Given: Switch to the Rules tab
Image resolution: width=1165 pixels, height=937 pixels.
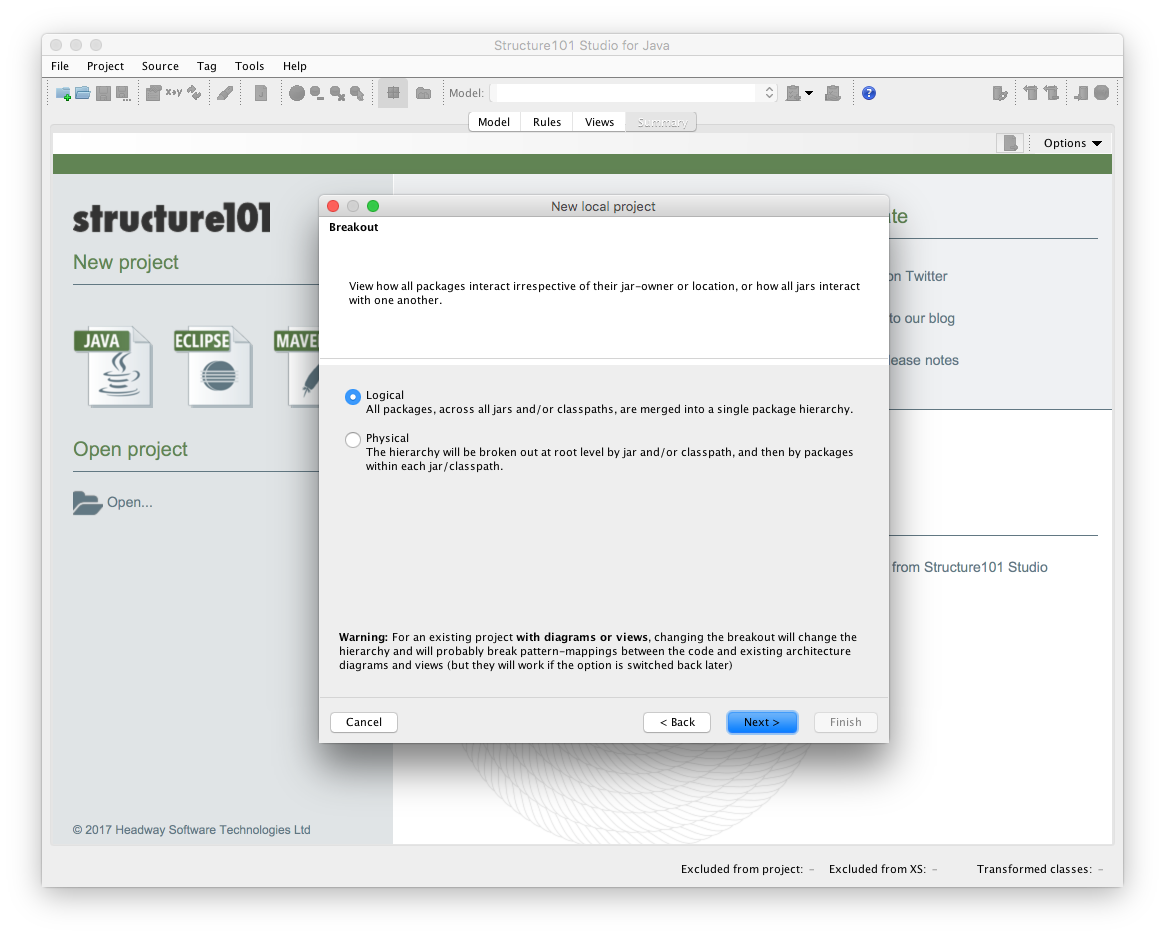Looking at the screenshot, I should (547, 122).
